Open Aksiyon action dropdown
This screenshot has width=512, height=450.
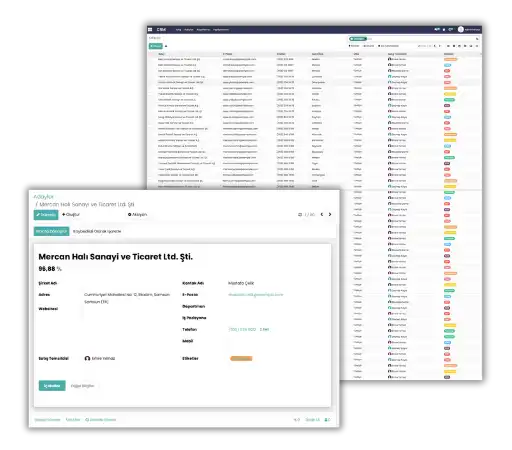137,214
